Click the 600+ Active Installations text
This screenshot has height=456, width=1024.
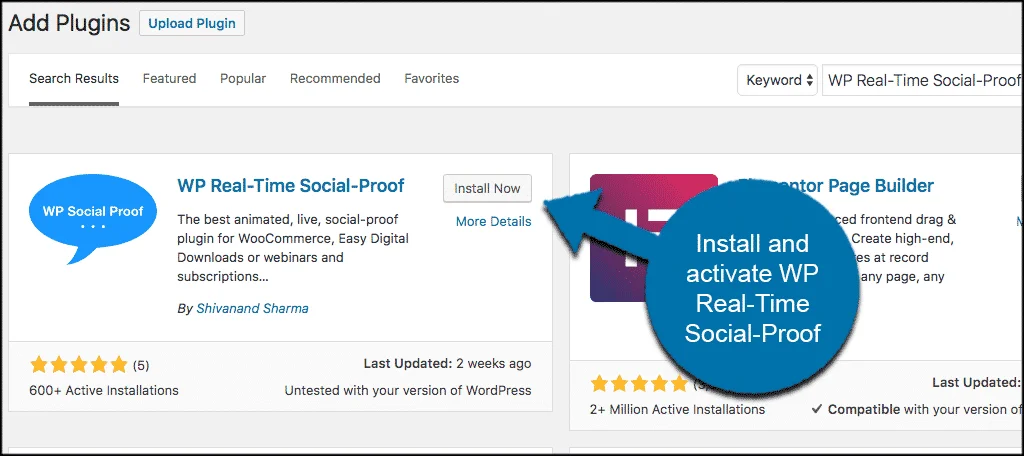tap(104, 390)
